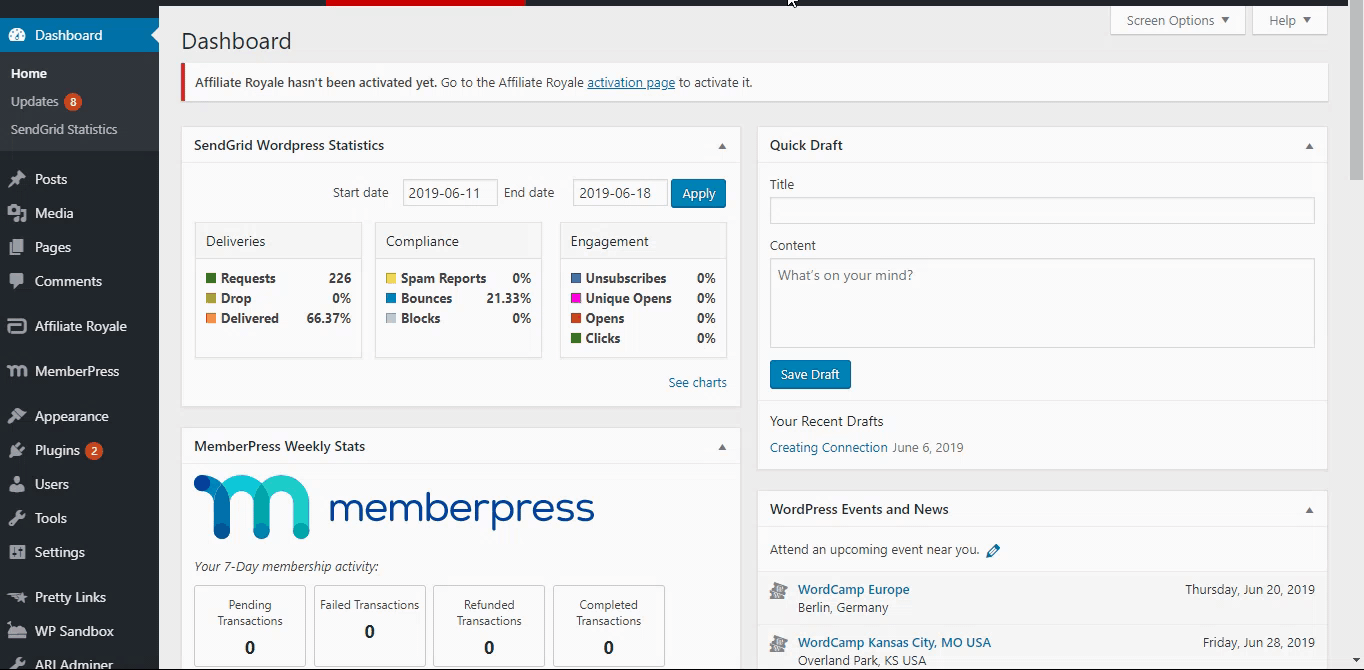Click the memberpress logo

pyautogui.click(x=394, y=507)
